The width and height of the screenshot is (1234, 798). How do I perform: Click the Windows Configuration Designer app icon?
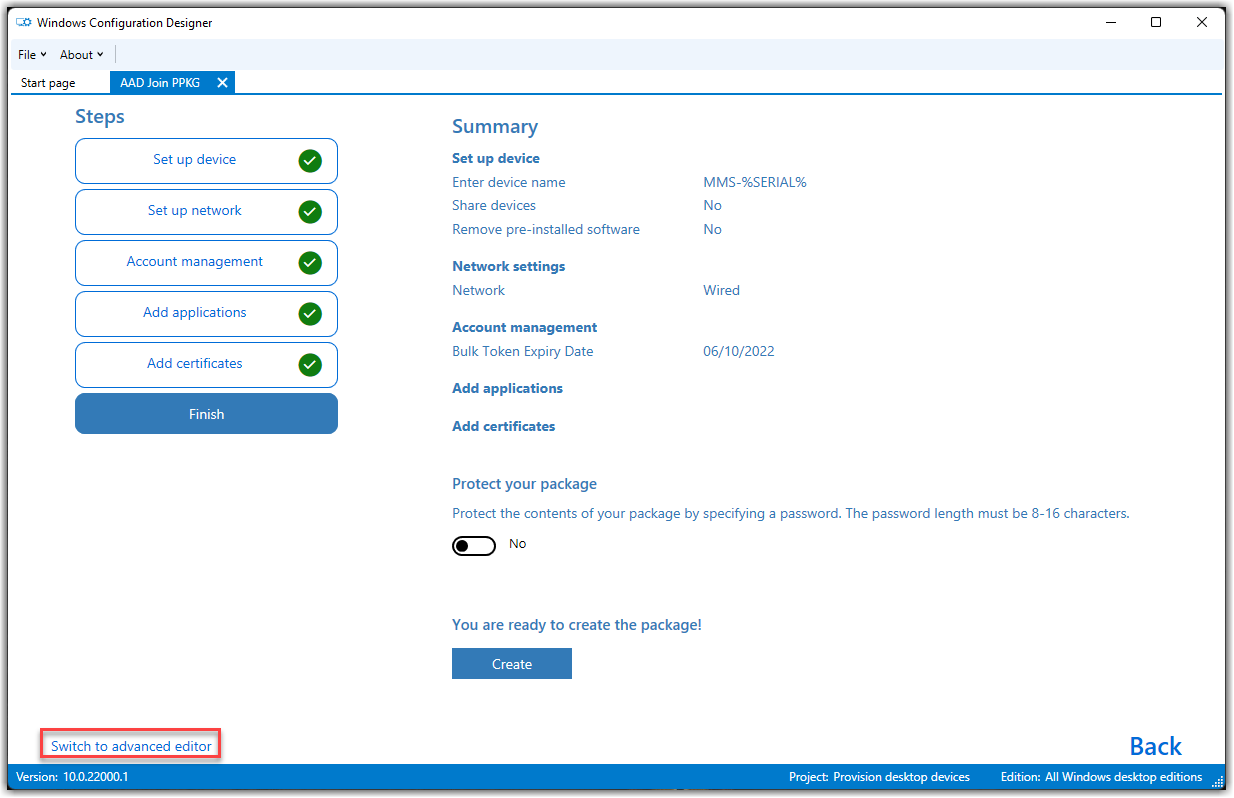click(x=23, y=22)
